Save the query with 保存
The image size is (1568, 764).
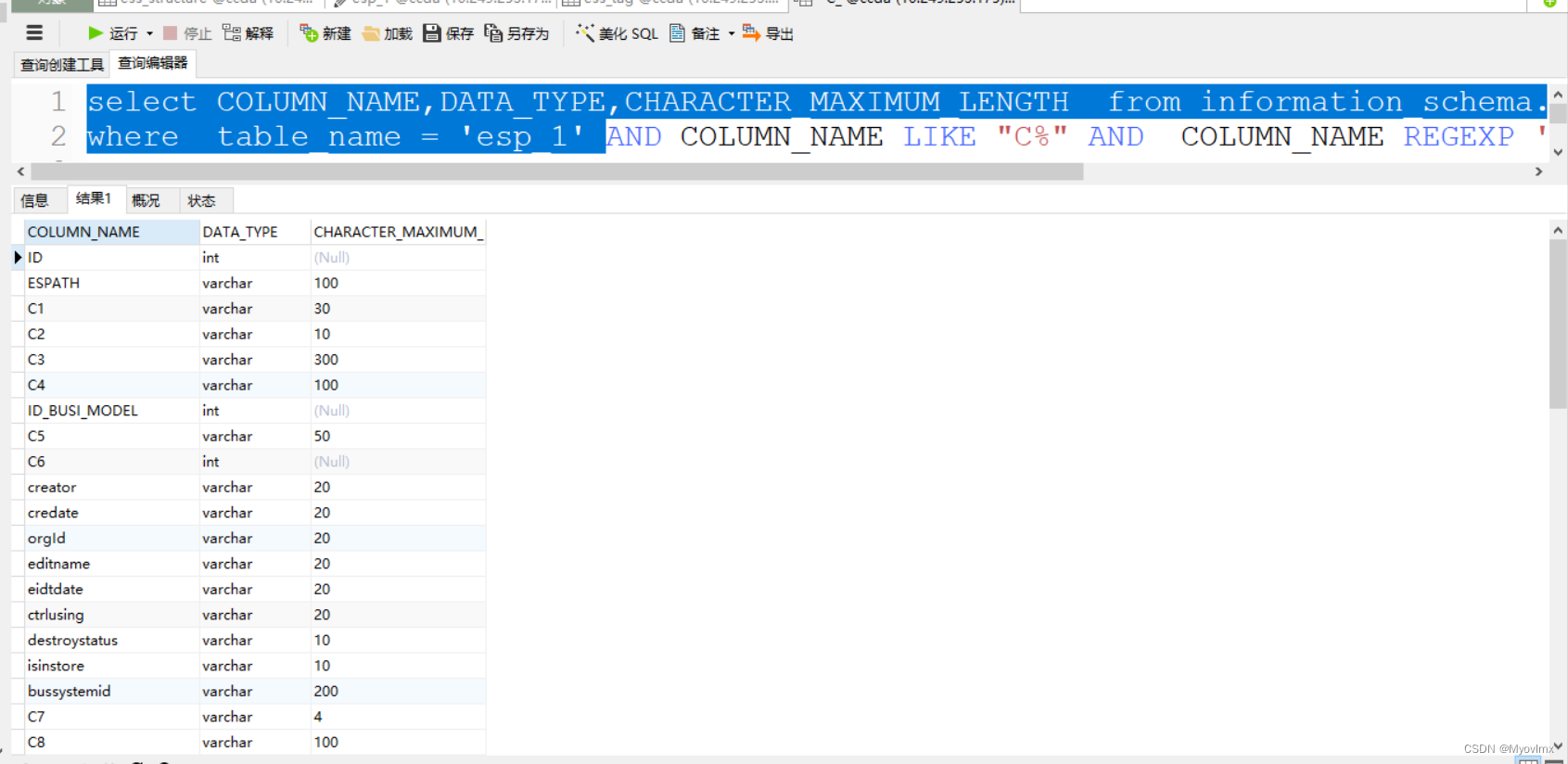pos(449,33)
